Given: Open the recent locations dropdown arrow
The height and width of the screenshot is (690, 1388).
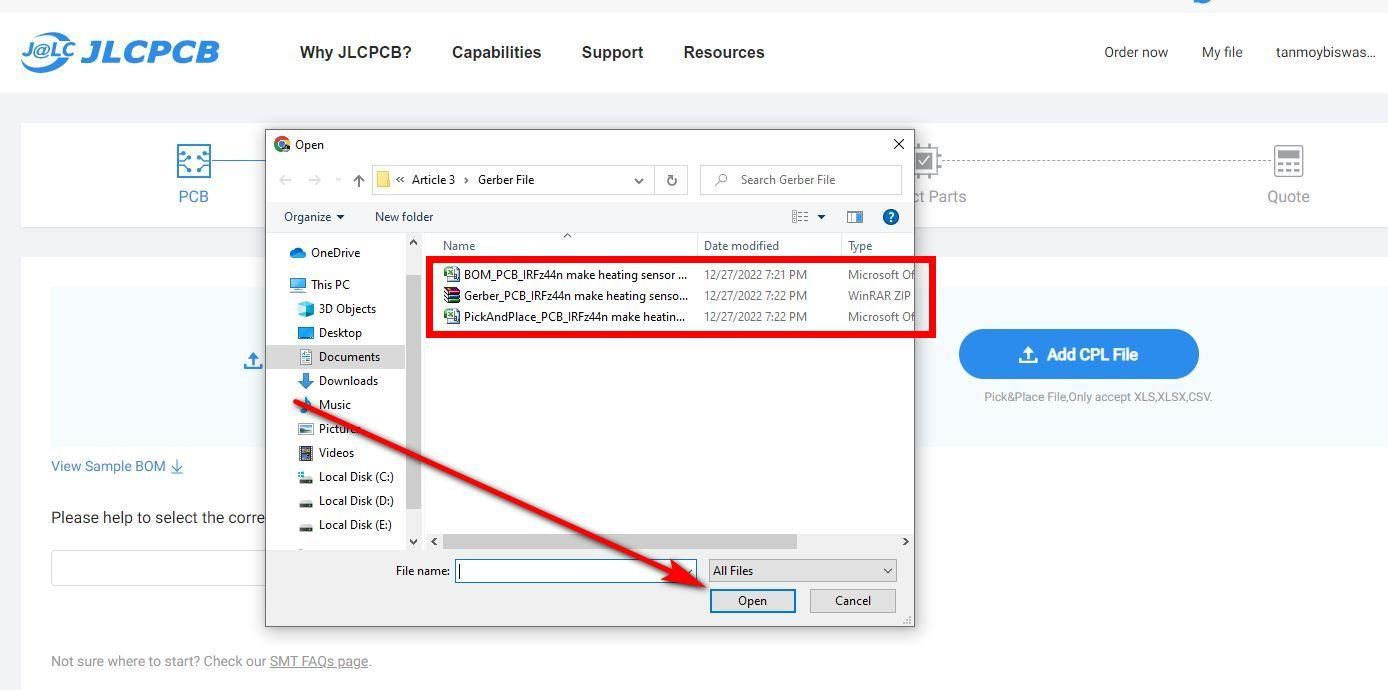Looking at the screenshot, I should 338,181.
